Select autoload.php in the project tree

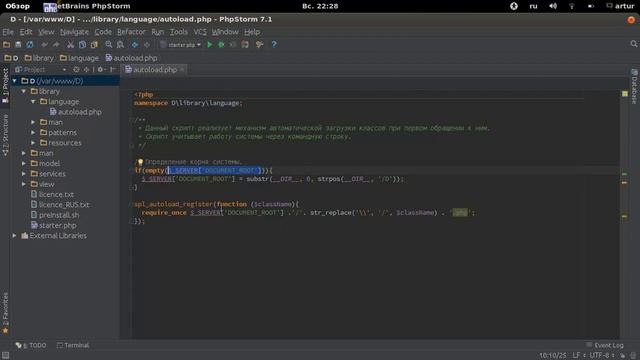coord(76,112)
